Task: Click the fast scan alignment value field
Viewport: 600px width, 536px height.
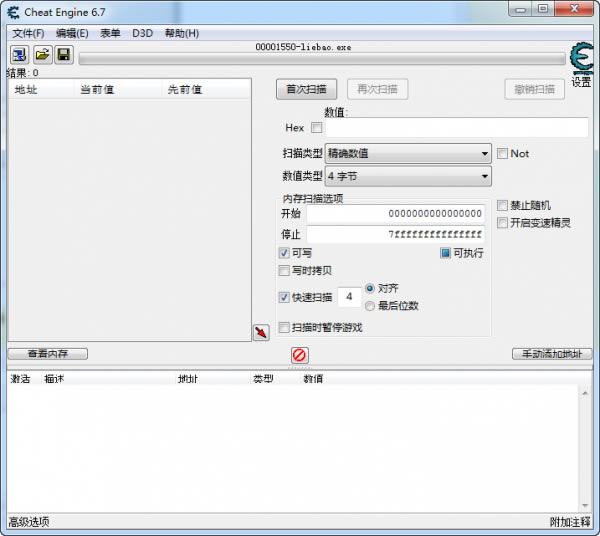Action: (349, 297)
